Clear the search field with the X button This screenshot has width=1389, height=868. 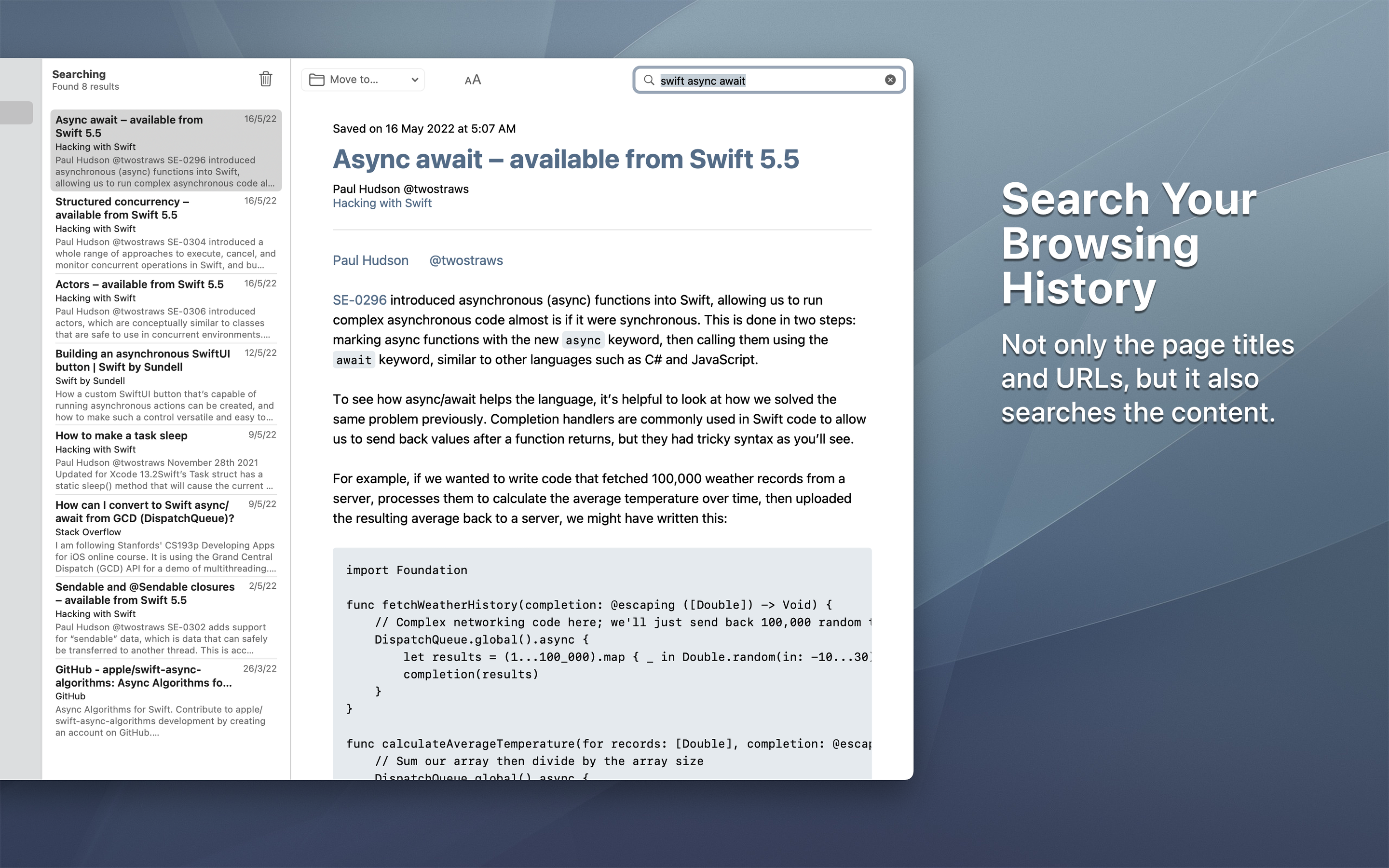pyautogui.click(x=890, y=80)
